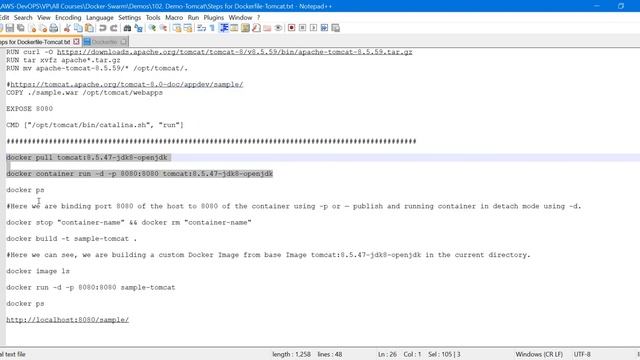This screenshot has height=360, width=640.
Task: Click the Save All toolbar icon
Action: [x=21, y=28]
